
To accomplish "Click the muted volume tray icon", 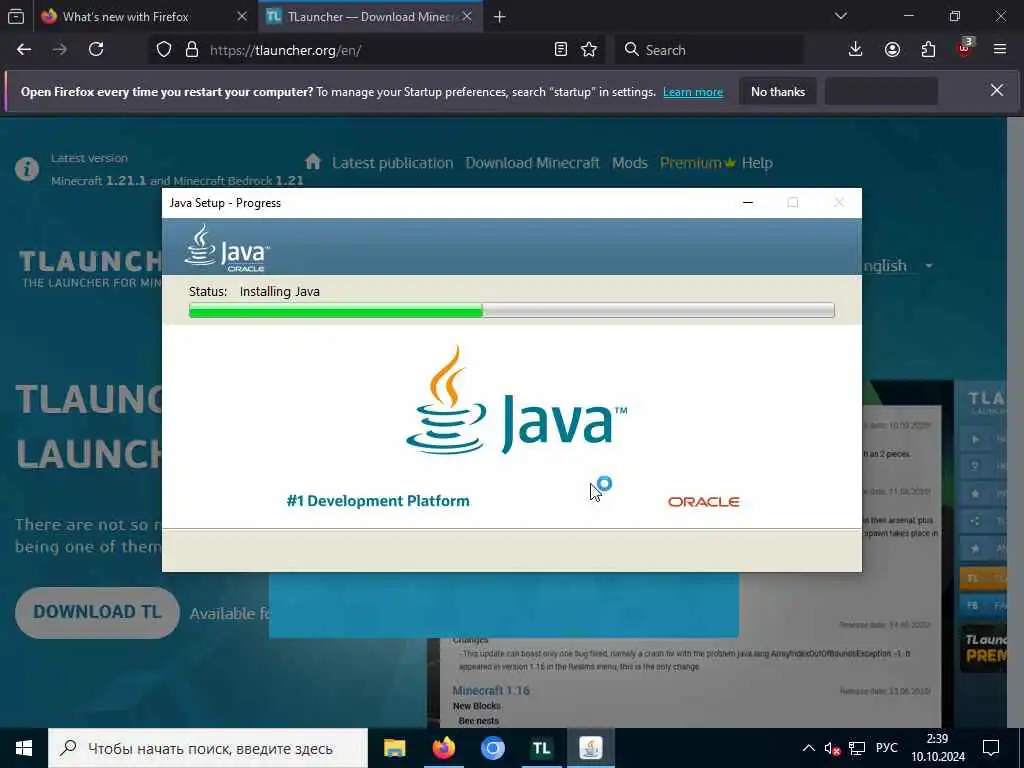I will pos(832,748).
